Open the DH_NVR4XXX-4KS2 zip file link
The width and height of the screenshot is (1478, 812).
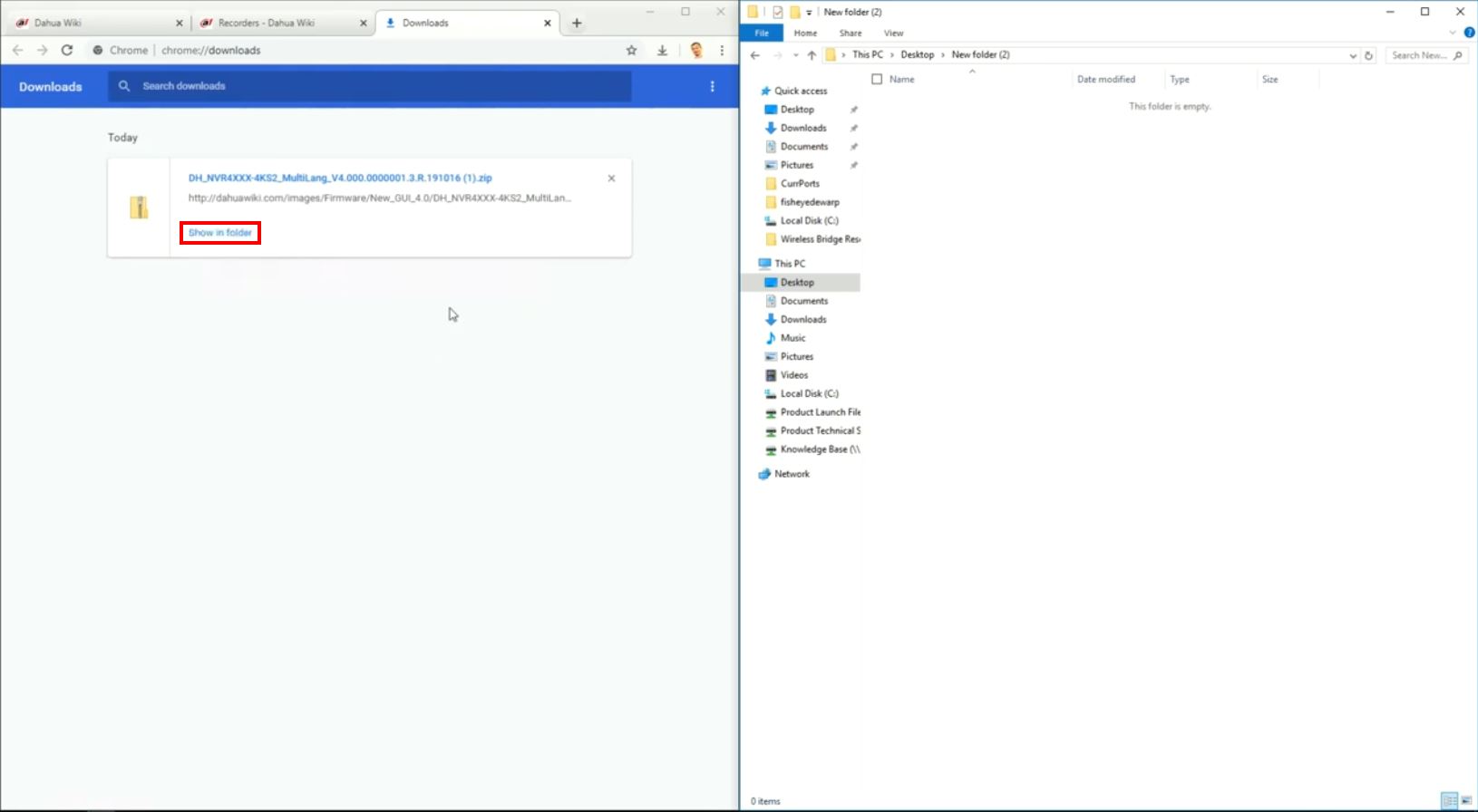point(340,179)
